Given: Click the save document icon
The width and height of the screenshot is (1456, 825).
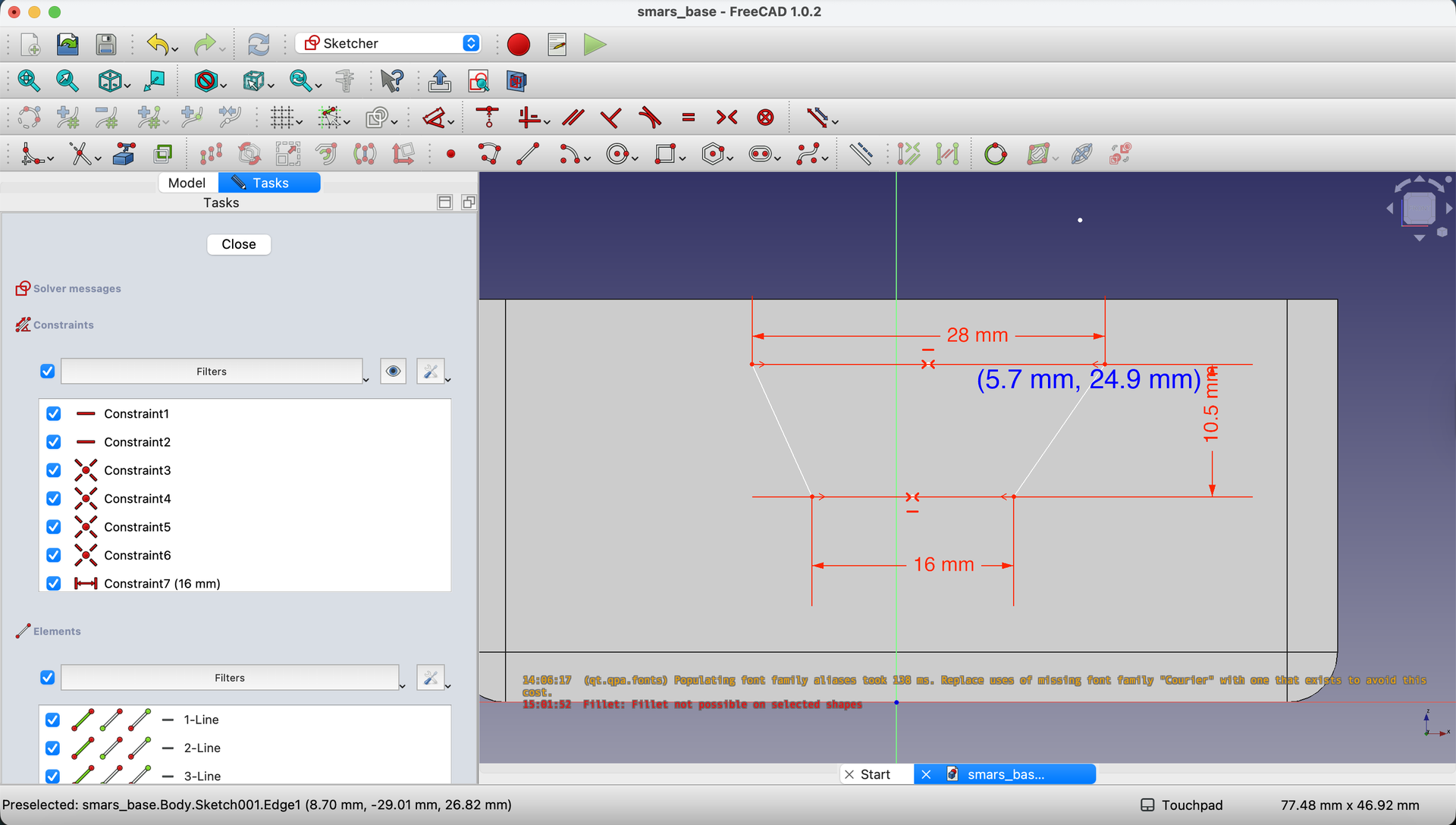Looking at the screenshot, I should point(106,45).
